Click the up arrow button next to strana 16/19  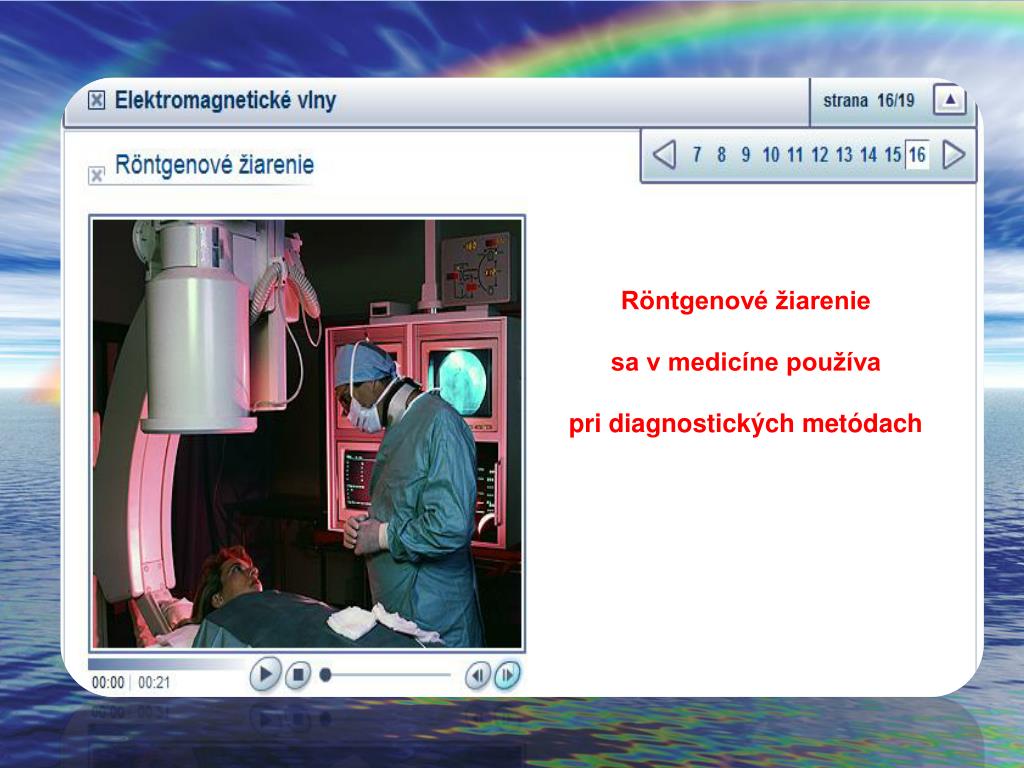point(950,101)
